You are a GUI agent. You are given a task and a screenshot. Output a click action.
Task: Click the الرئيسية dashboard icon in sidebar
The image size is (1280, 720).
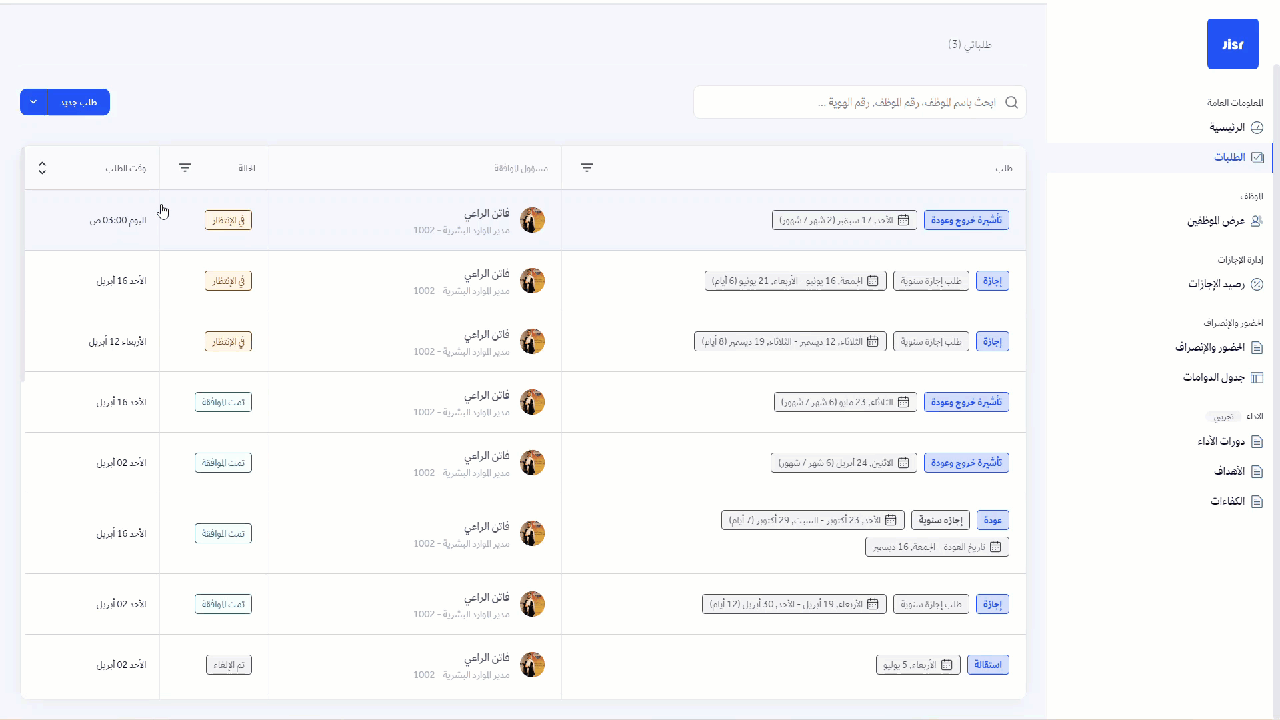(1257, 128)
